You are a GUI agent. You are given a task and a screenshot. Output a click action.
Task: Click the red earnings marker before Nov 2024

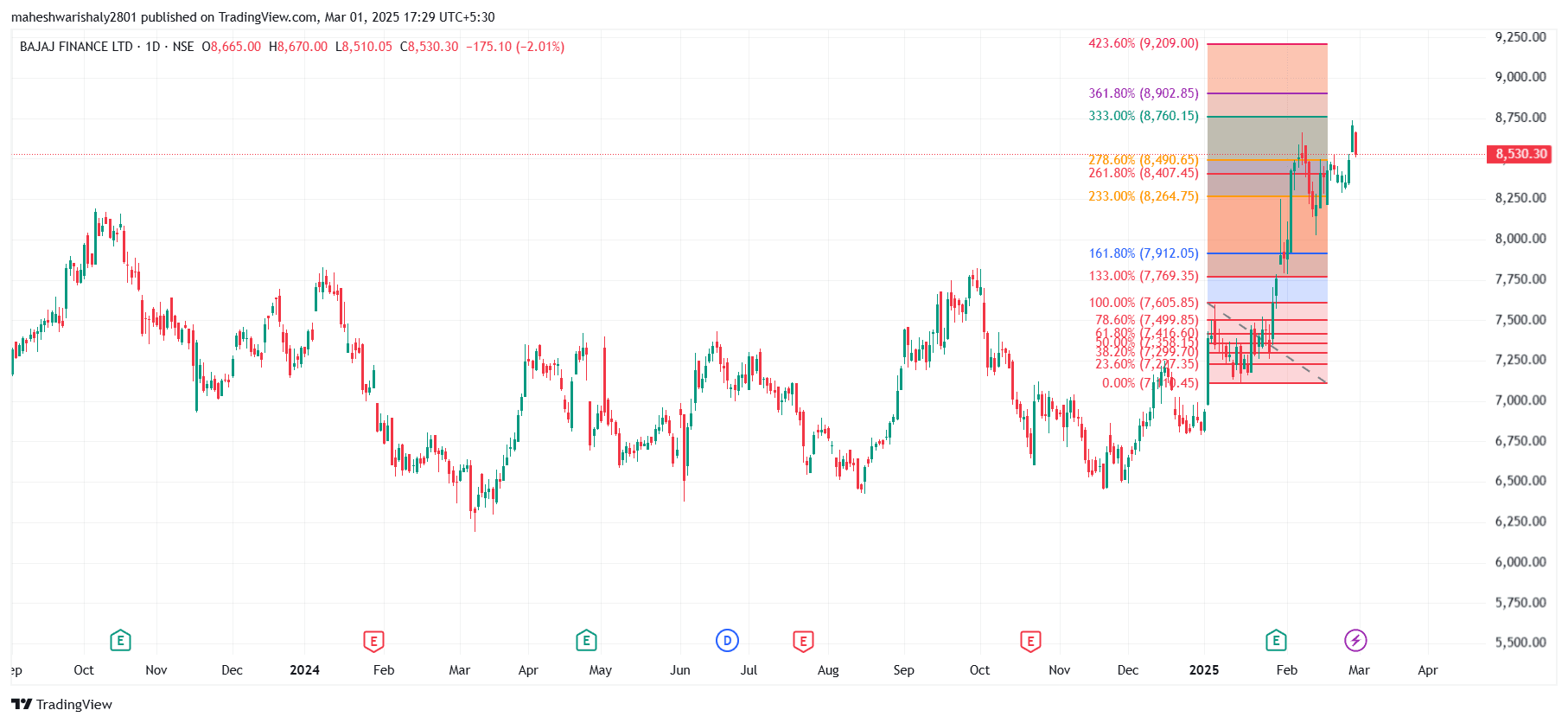1030,641
